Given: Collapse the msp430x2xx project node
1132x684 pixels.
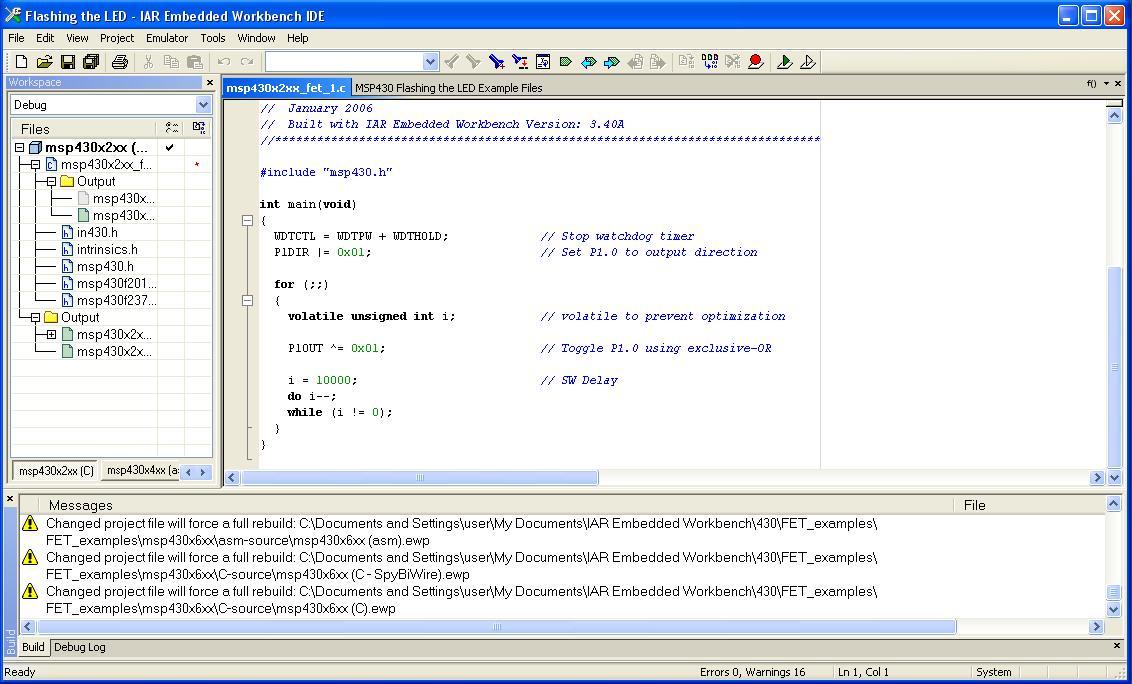Looking at the screenshot, I should click(19, 147).
